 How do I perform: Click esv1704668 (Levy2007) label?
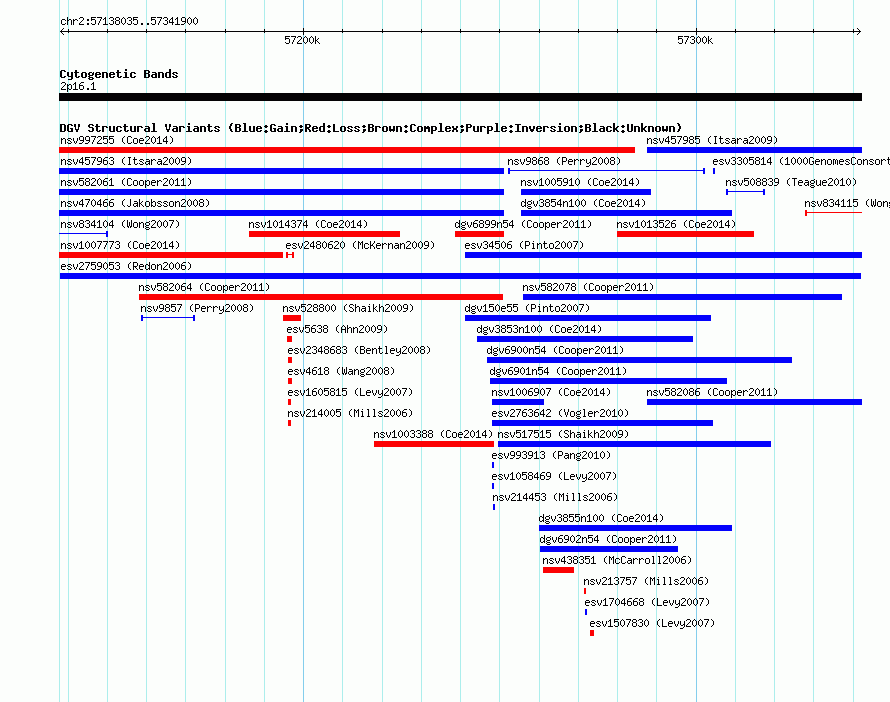pyautogui.click(x=647, y=602)
